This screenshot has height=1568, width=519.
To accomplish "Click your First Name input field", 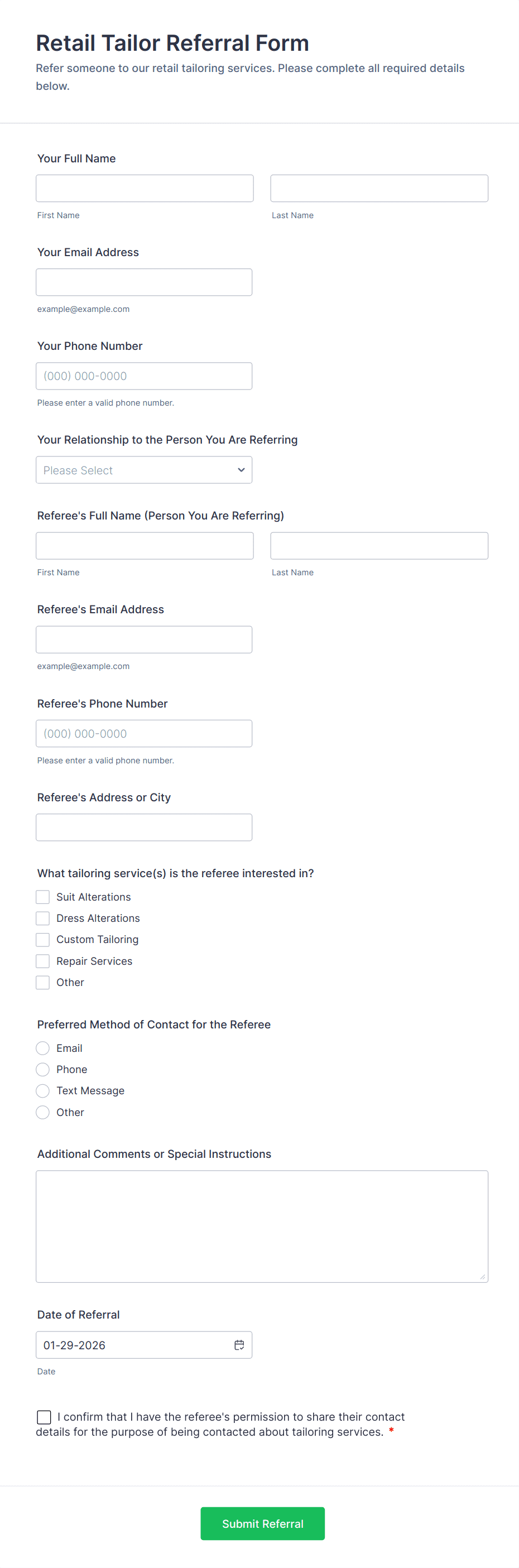I will click(x=144, y=187).
